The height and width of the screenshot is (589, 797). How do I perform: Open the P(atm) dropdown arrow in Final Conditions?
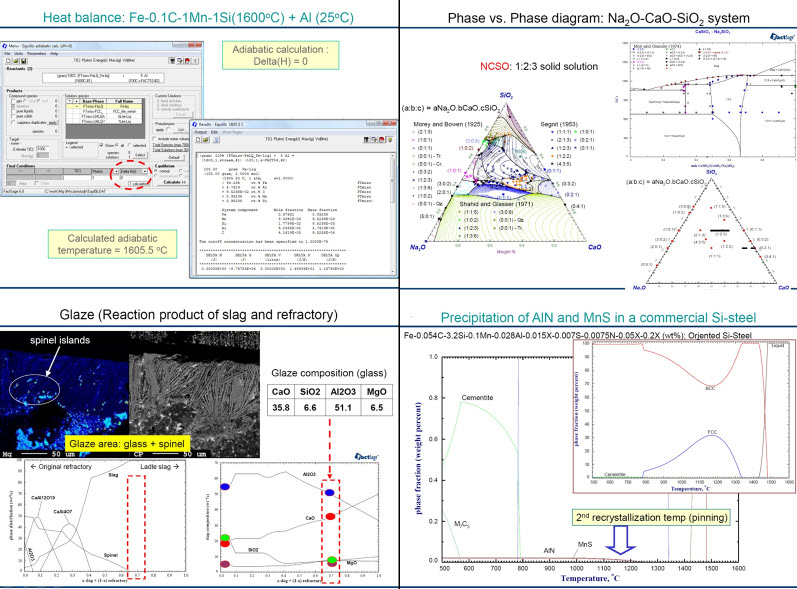116,171
